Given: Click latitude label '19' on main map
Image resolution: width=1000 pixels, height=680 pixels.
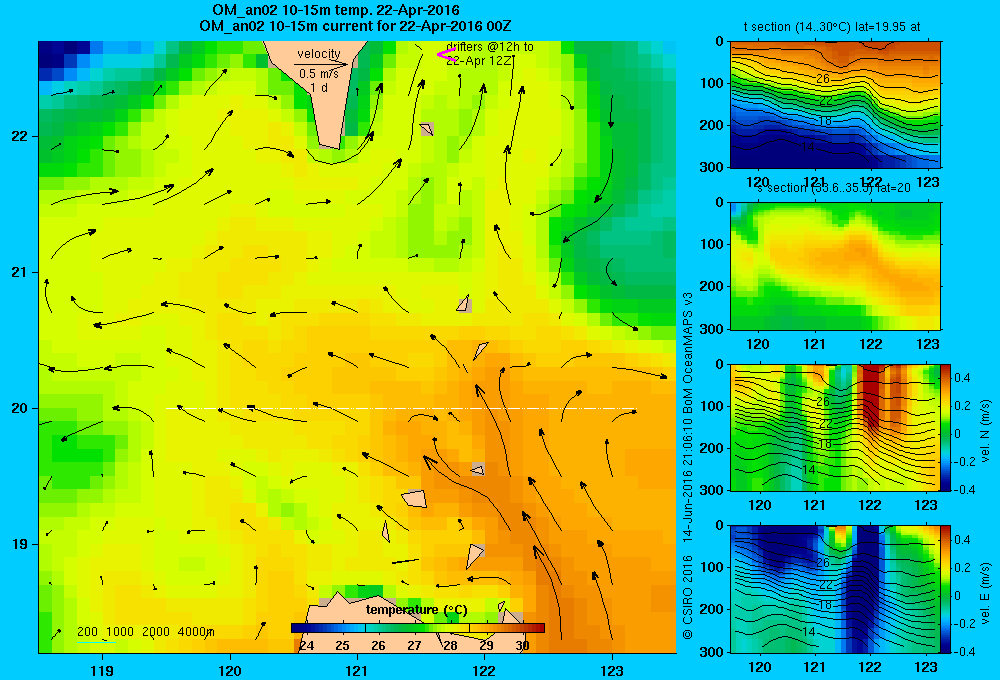Looking at the screenshot, I should pyautogui.click(x=20, y=544).
